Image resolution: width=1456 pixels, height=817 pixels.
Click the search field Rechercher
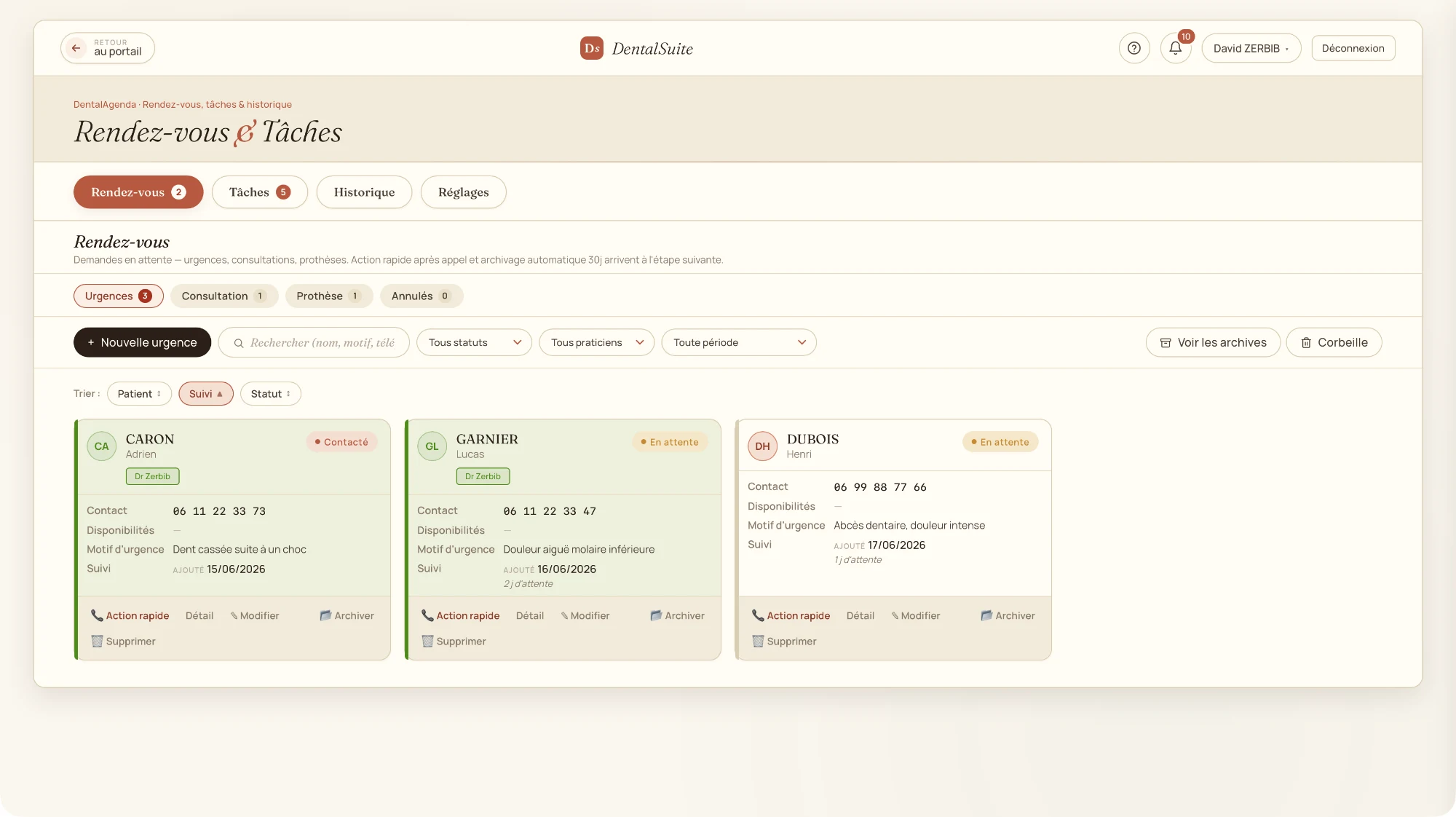(x=314, y=342)
